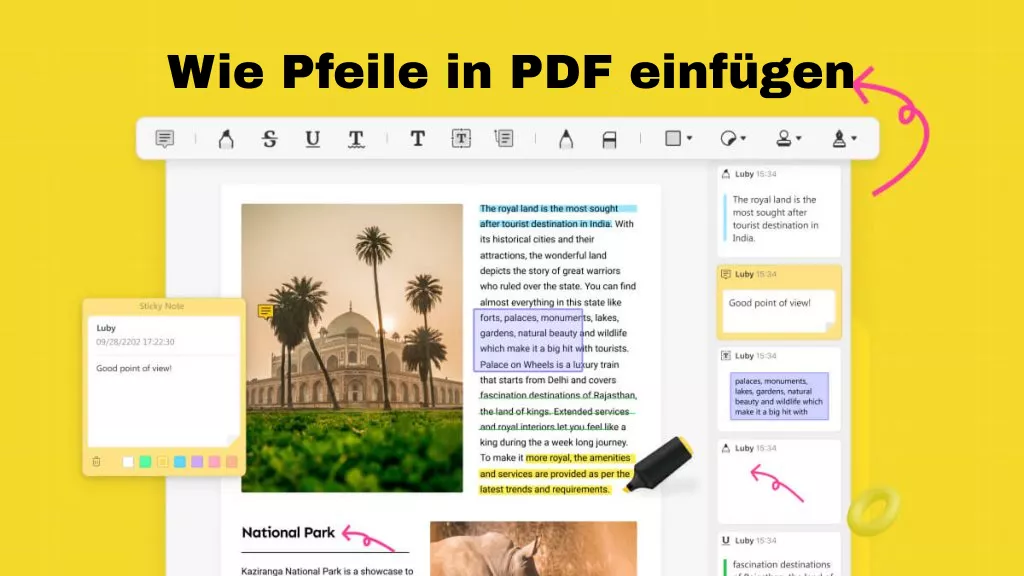Expand the stamp tool dropdown arrow
The height and width of the screenshot is (576, 1024).
click(799, 138)
